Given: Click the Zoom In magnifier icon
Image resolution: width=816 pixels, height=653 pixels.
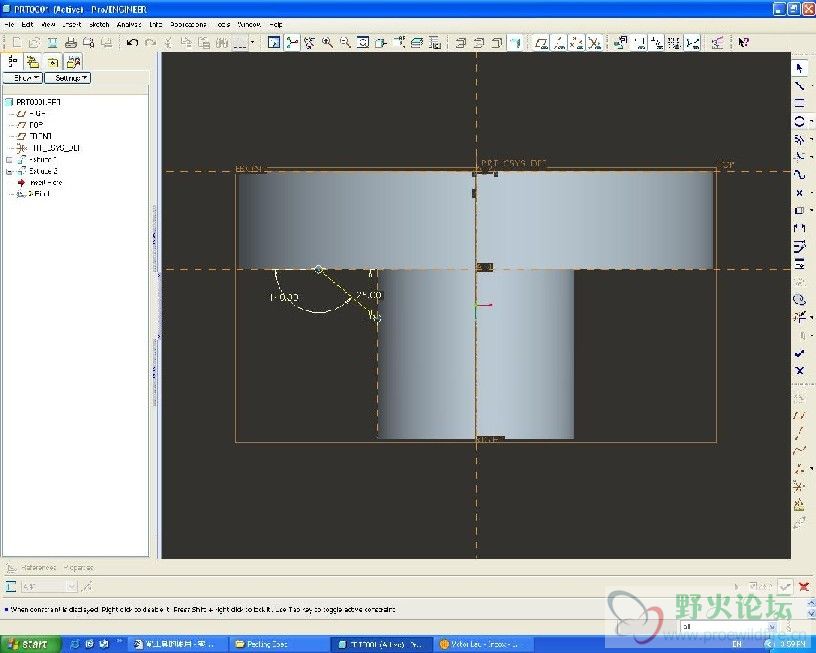Looking at the screenshot, I should click(x=327, y=42).
